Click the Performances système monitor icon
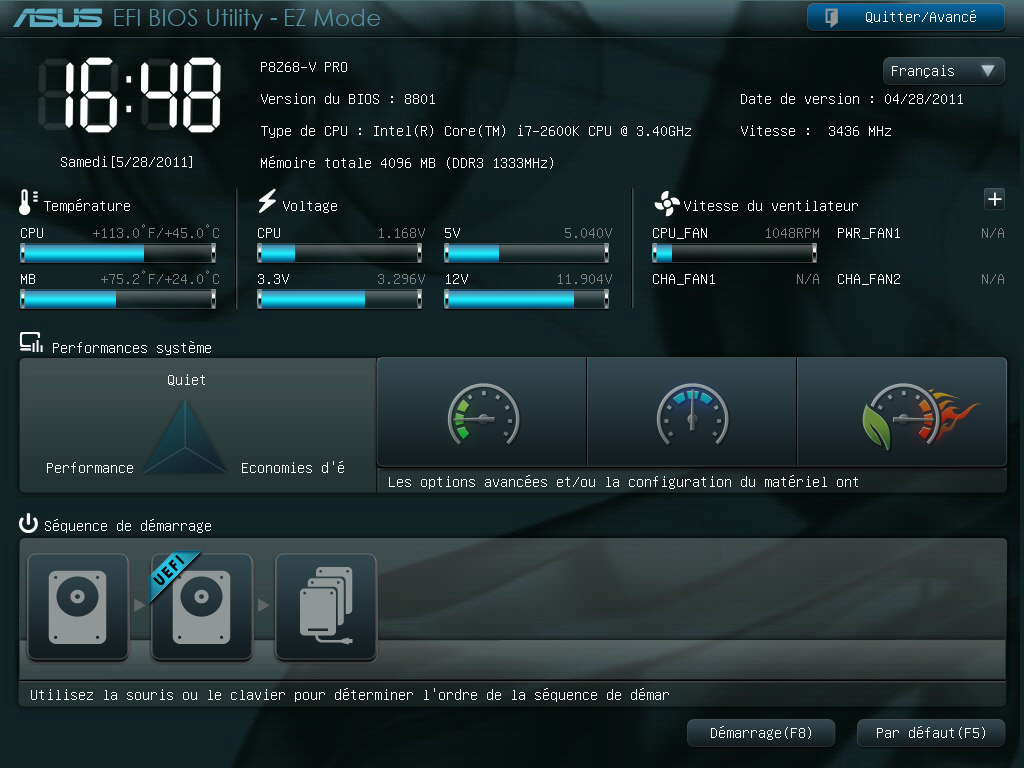This screenshot has height=768, width=1024. pos(29,344)
